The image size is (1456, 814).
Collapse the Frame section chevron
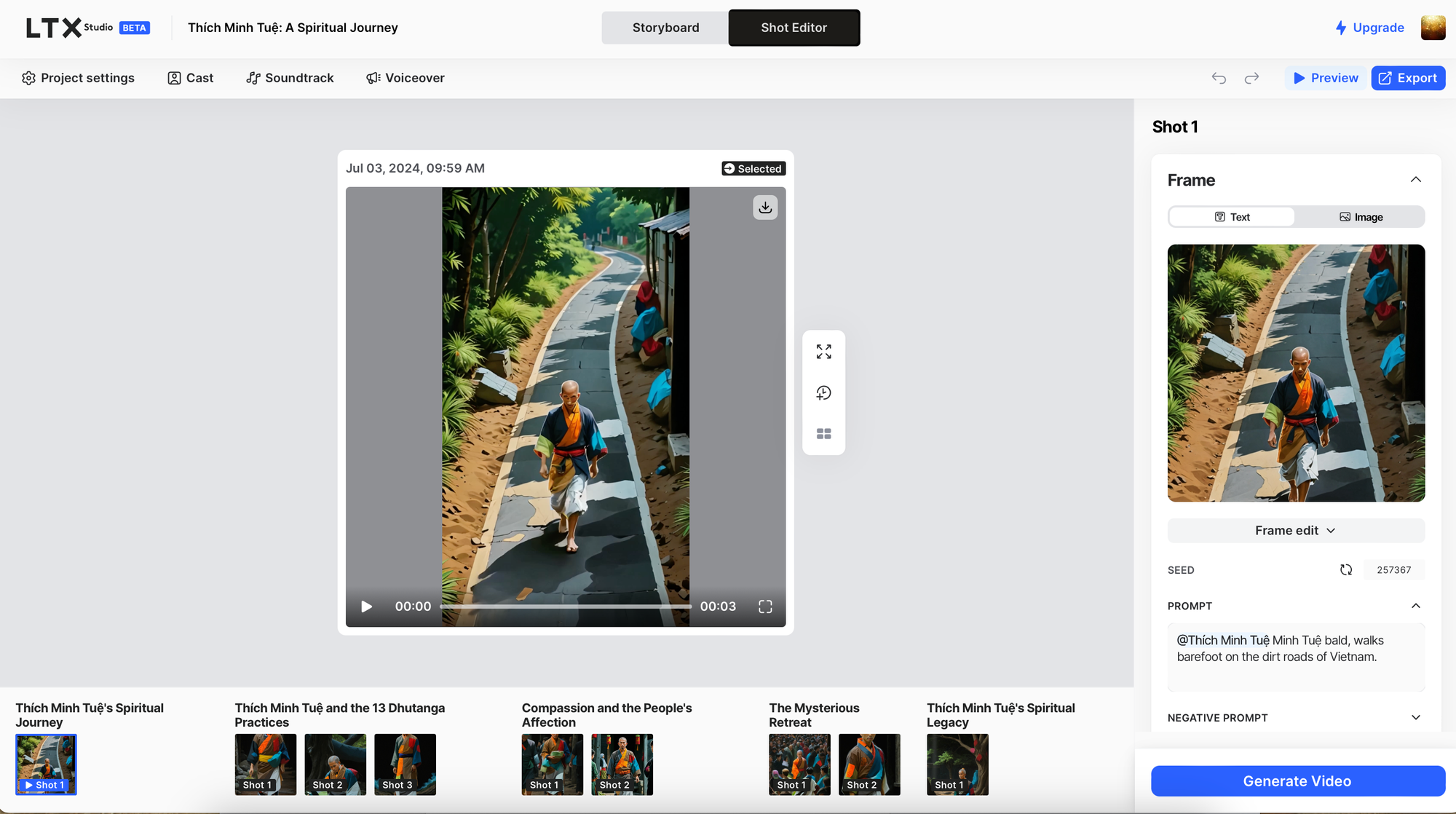coord(1415,180)
